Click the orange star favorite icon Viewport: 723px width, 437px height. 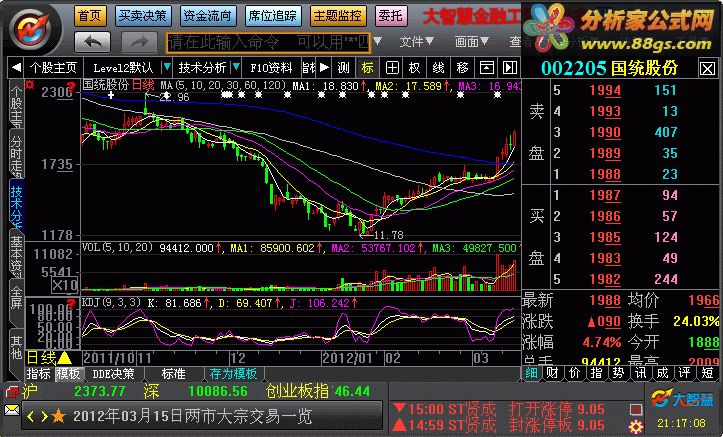pos(59,416)
